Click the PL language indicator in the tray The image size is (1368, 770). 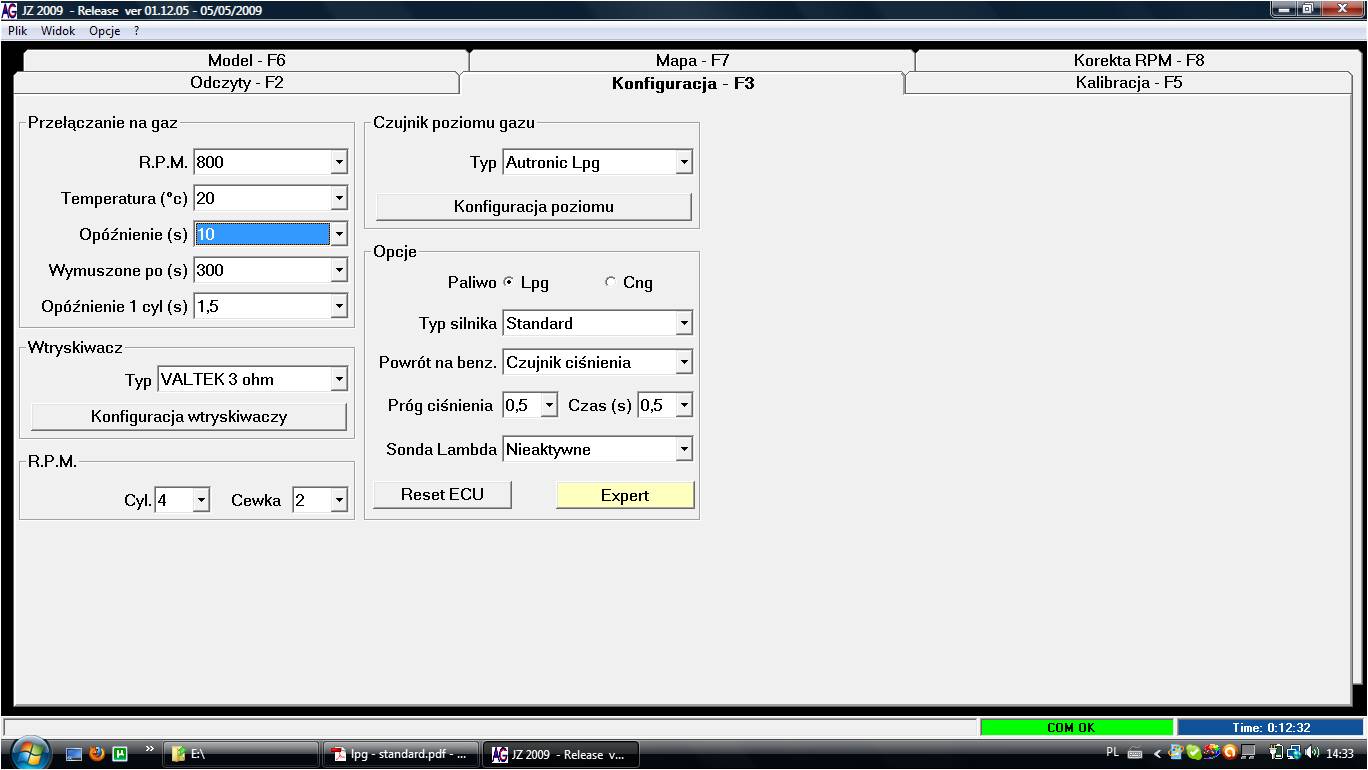[x=1113, y=752]
